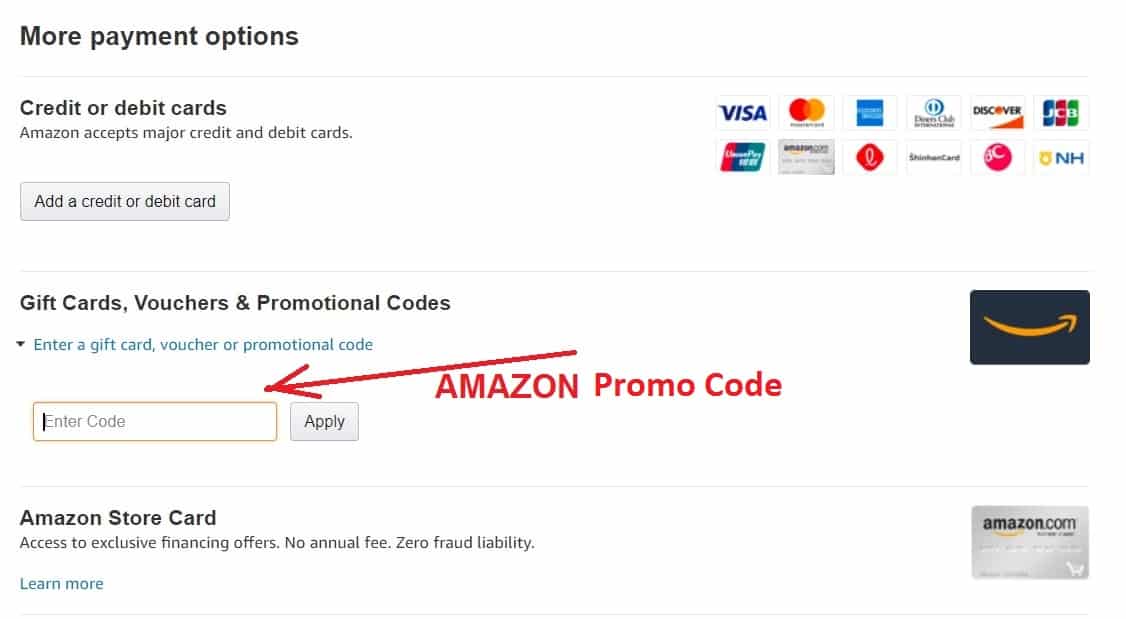1126x619 pixels.
Task: Expand the promotional code disclosure triangle
Action: click(x=20, y=344)
